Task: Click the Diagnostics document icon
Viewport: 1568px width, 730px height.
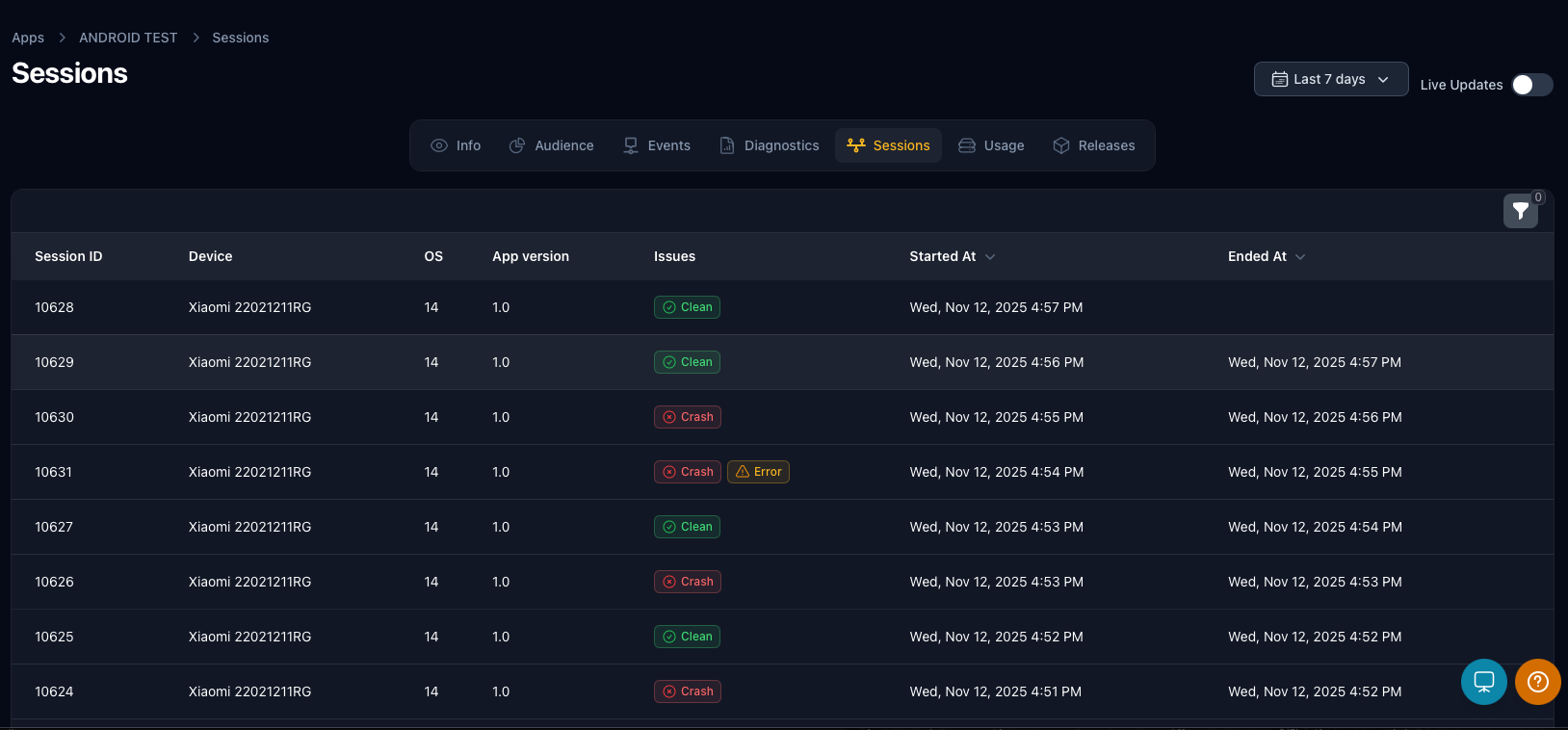Action: [727, 145]
